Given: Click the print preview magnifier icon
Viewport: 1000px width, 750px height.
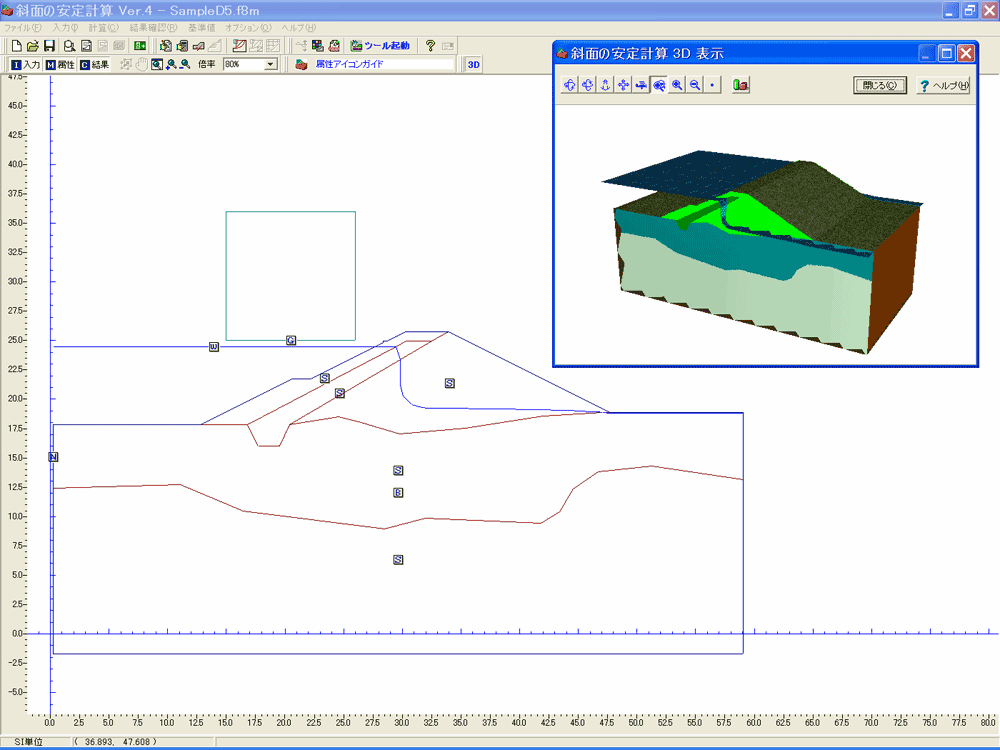Looking at the screenshot, I should click(x=69, y=46).
